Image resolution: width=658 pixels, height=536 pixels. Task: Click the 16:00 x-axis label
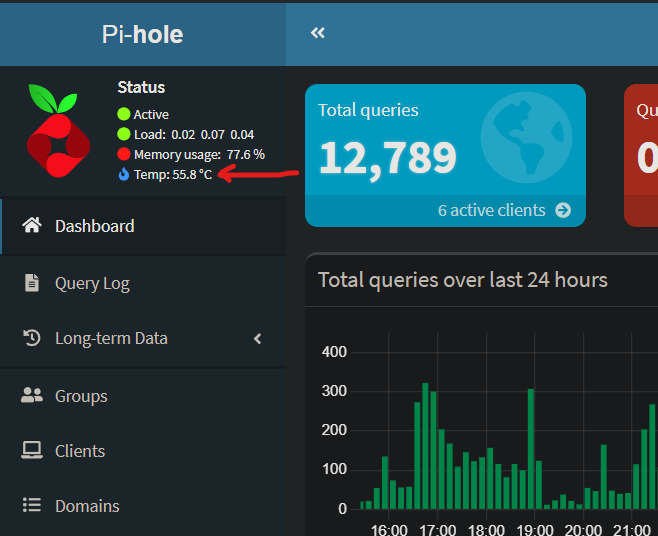[389, 529]
